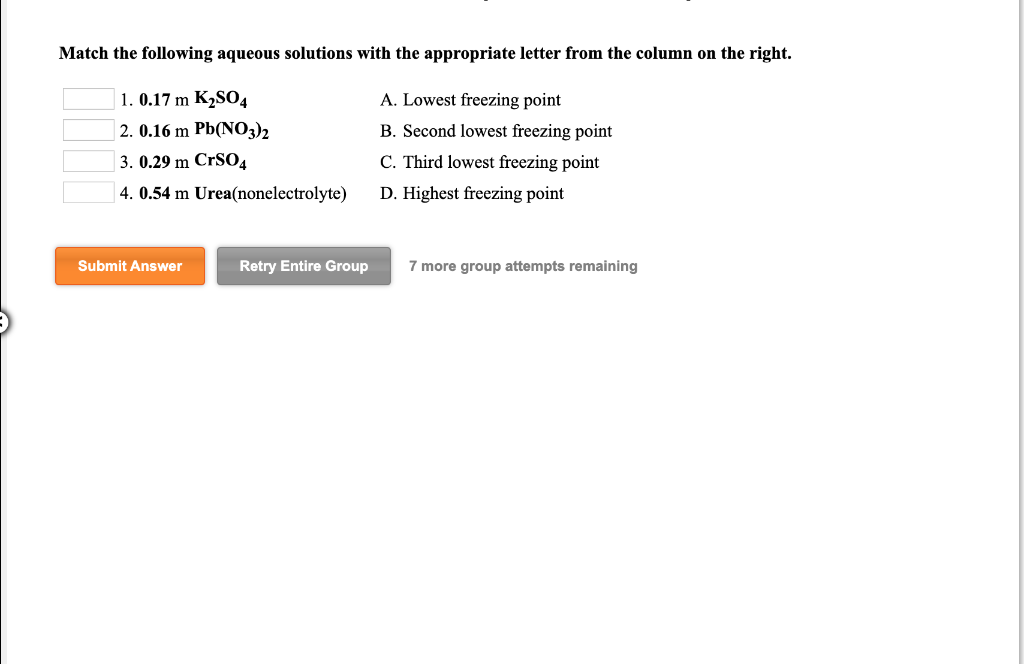1024x664 pixels.
Task: Select option C Third lowest freezing point text
Action: (x=490, y=162)
